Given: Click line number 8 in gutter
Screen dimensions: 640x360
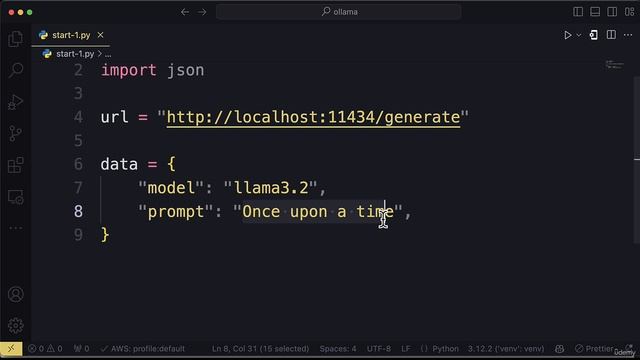Looking at the screenshot, I should coord(78,211).
